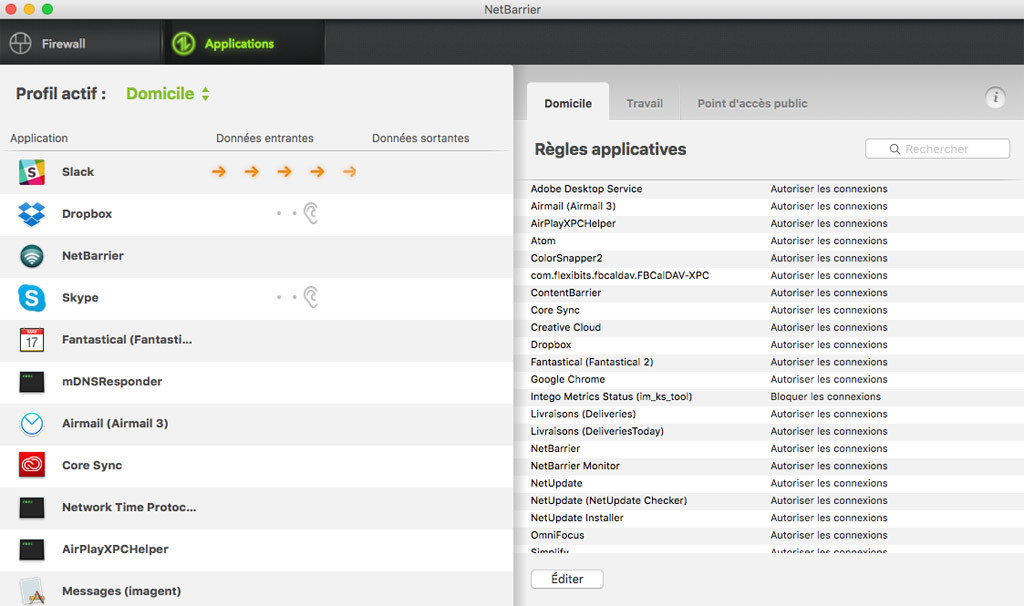Image resolution: width=1024 pixels, height=606 pixels.
Task: Select the Domicile profile tab
Action: (568, 102)
